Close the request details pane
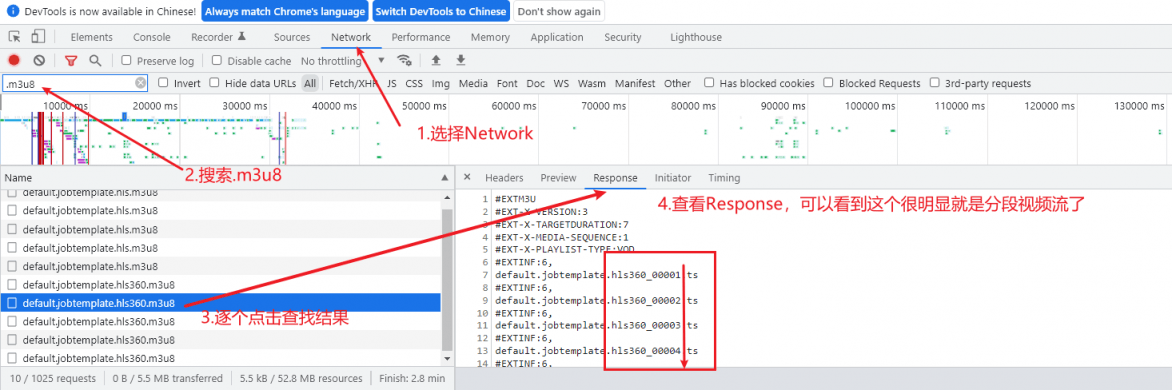Screen dimensions: 1172x390 pos(467,177)
